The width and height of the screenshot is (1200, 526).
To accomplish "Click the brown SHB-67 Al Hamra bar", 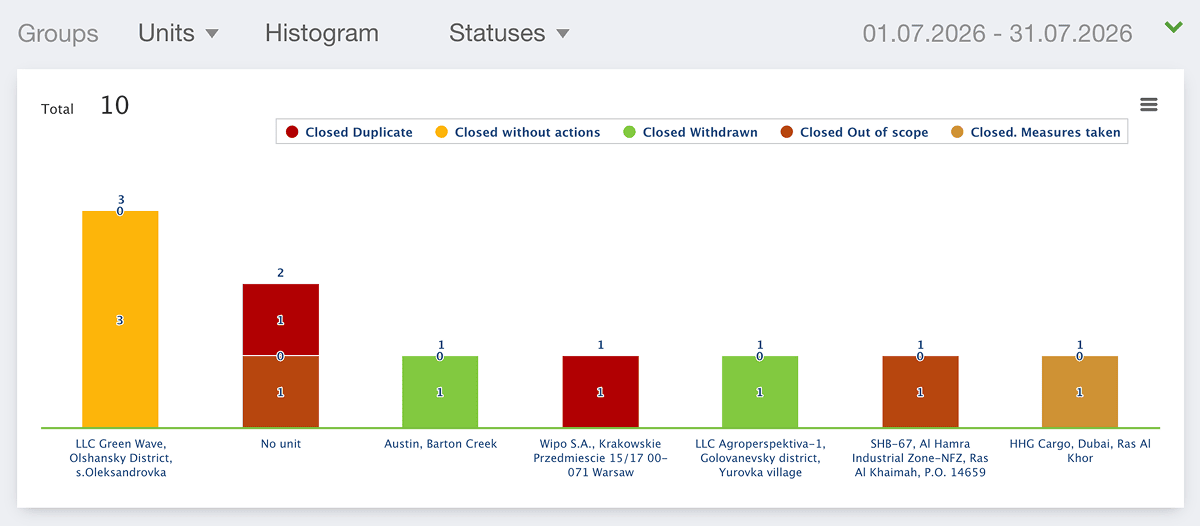I will (920, 392).
